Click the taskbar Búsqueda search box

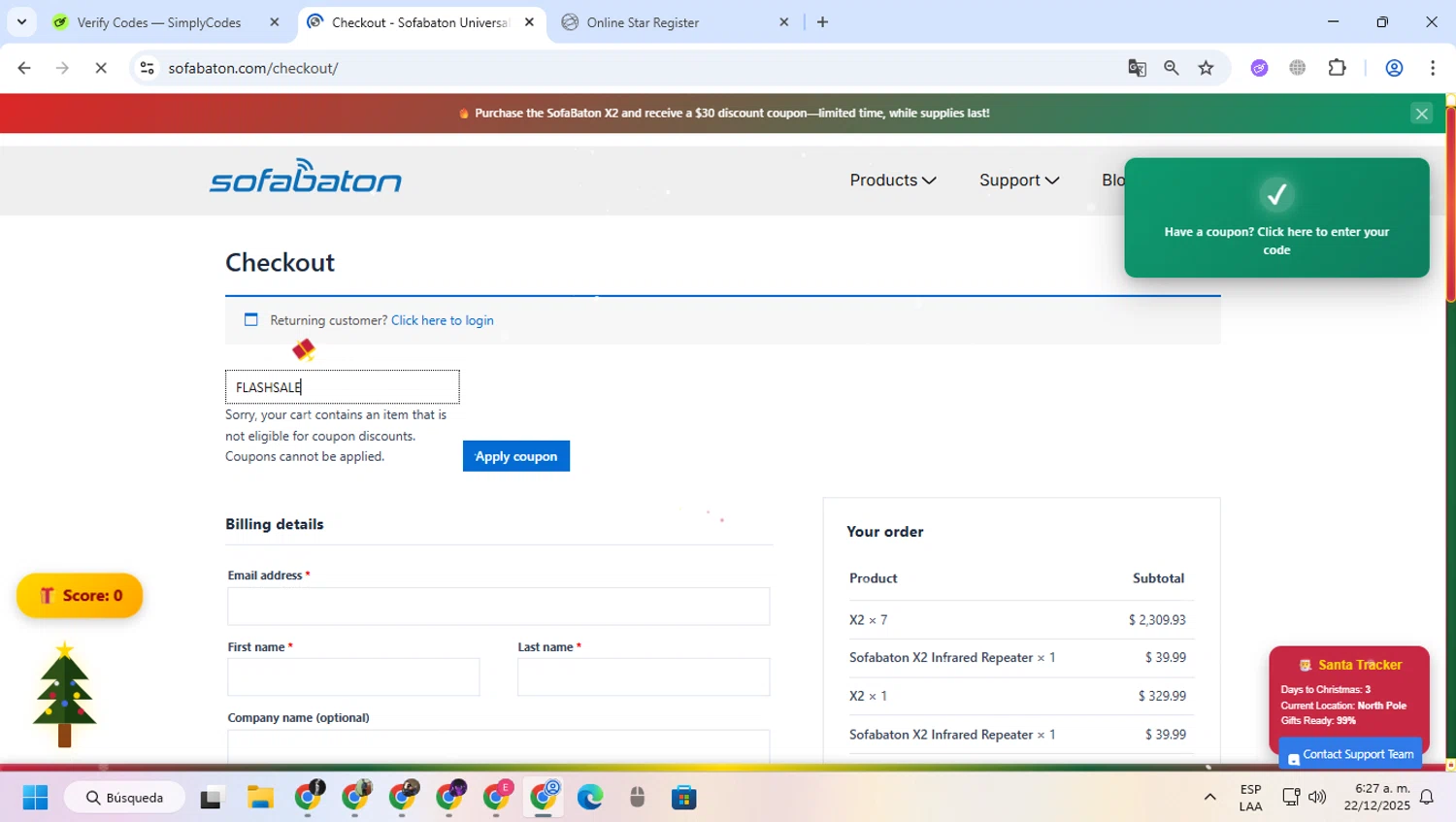[124, 798]
